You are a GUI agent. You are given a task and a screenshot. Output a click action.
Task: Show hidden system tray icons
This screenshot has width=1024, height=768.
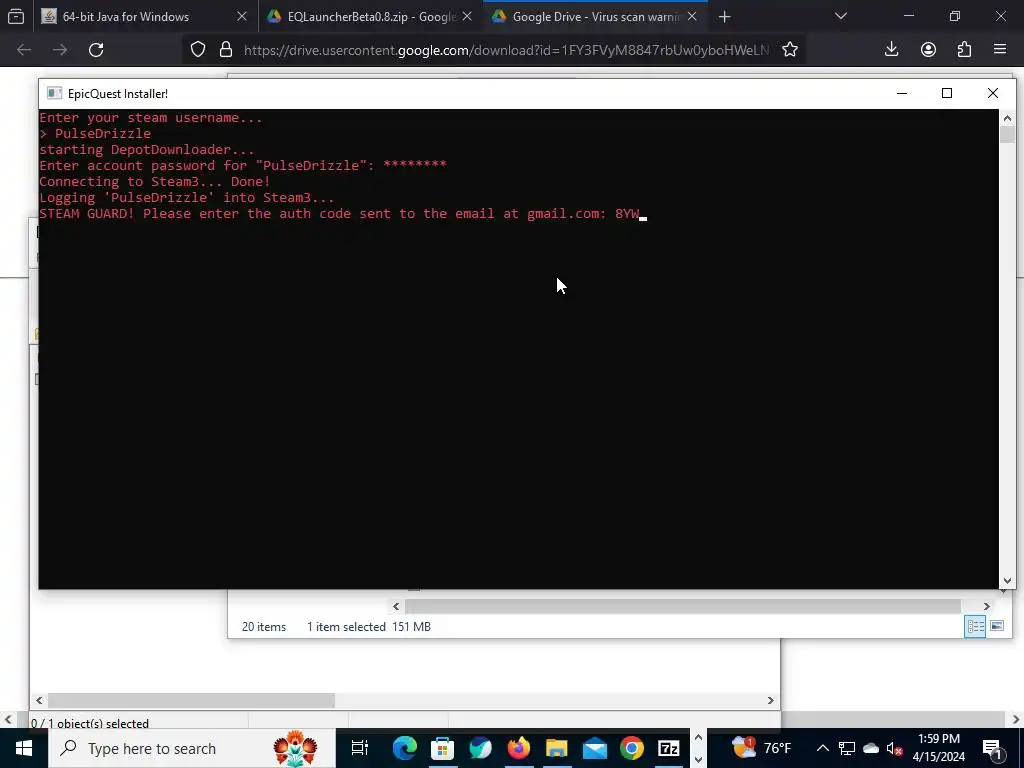[823, 748]
